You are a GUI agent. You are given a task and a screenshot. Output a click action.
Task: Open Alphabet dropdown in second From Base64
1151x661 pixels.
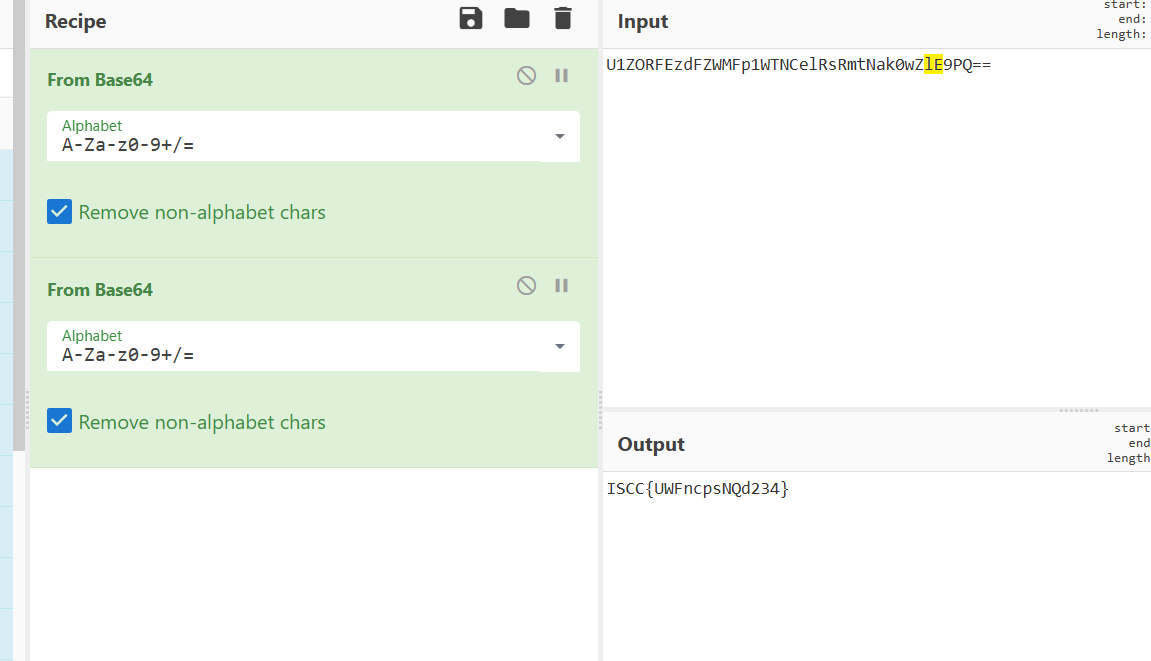coord(560,347)
